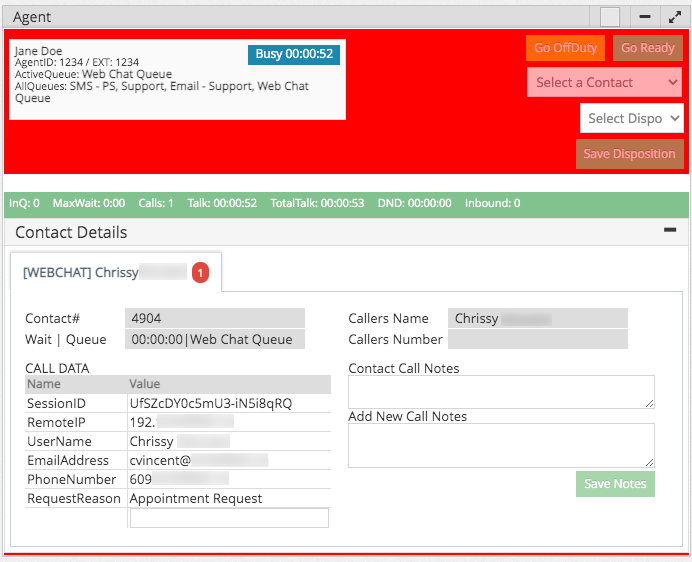Click the InQ: 0 stat
This screenshot has height=562, width=692.
(24, 203)
